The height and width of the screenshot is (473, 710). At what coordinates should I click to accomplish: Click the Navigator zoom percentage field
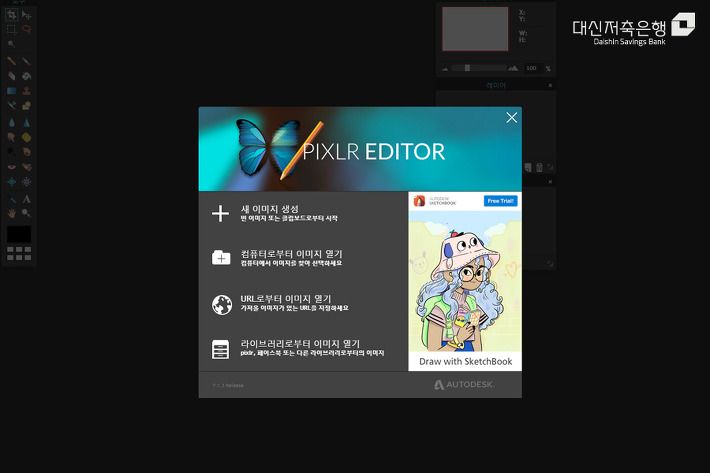(x=532, y=68)
